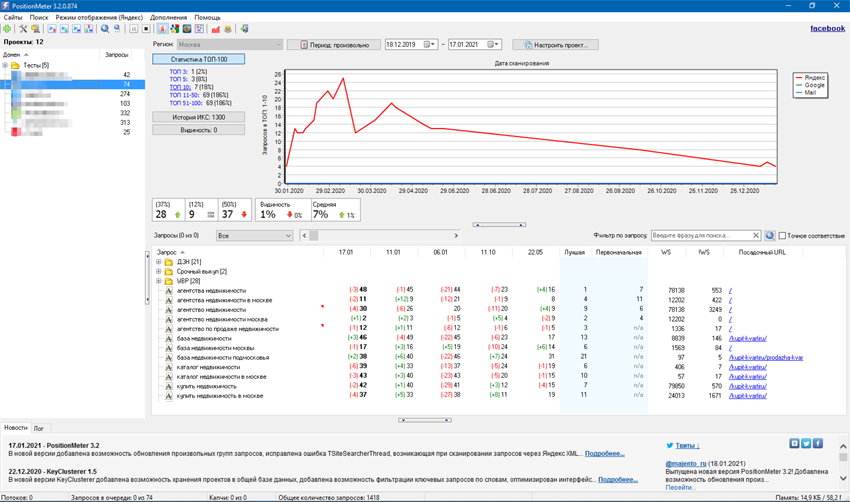Start Mail scan via blue-marked play icon
This screenshot has height=502, width=850.
[76, 29]
